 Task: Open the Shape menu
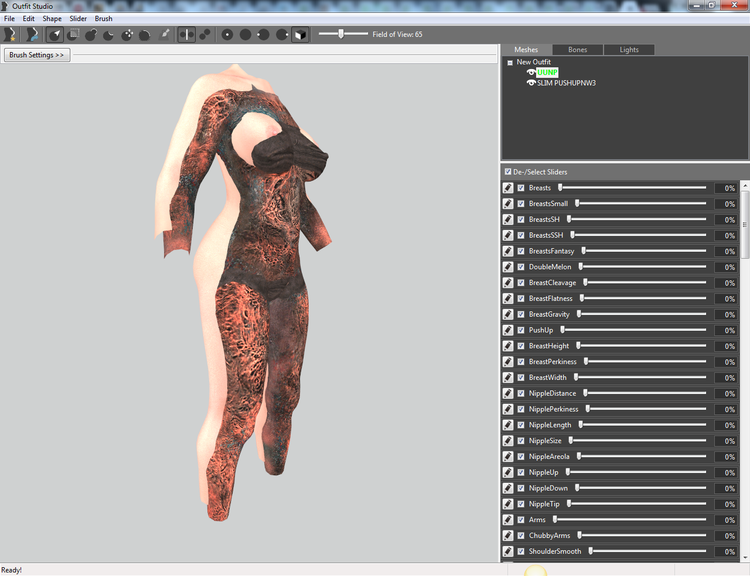click(52, 19)
